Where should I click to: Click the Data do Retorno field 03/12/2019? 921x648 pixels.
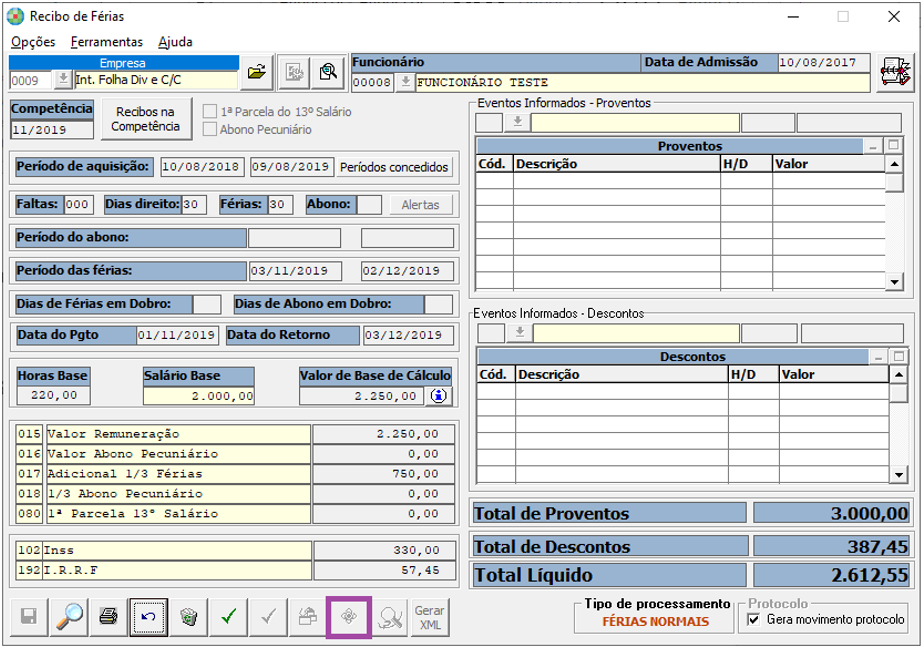(408, 335)
